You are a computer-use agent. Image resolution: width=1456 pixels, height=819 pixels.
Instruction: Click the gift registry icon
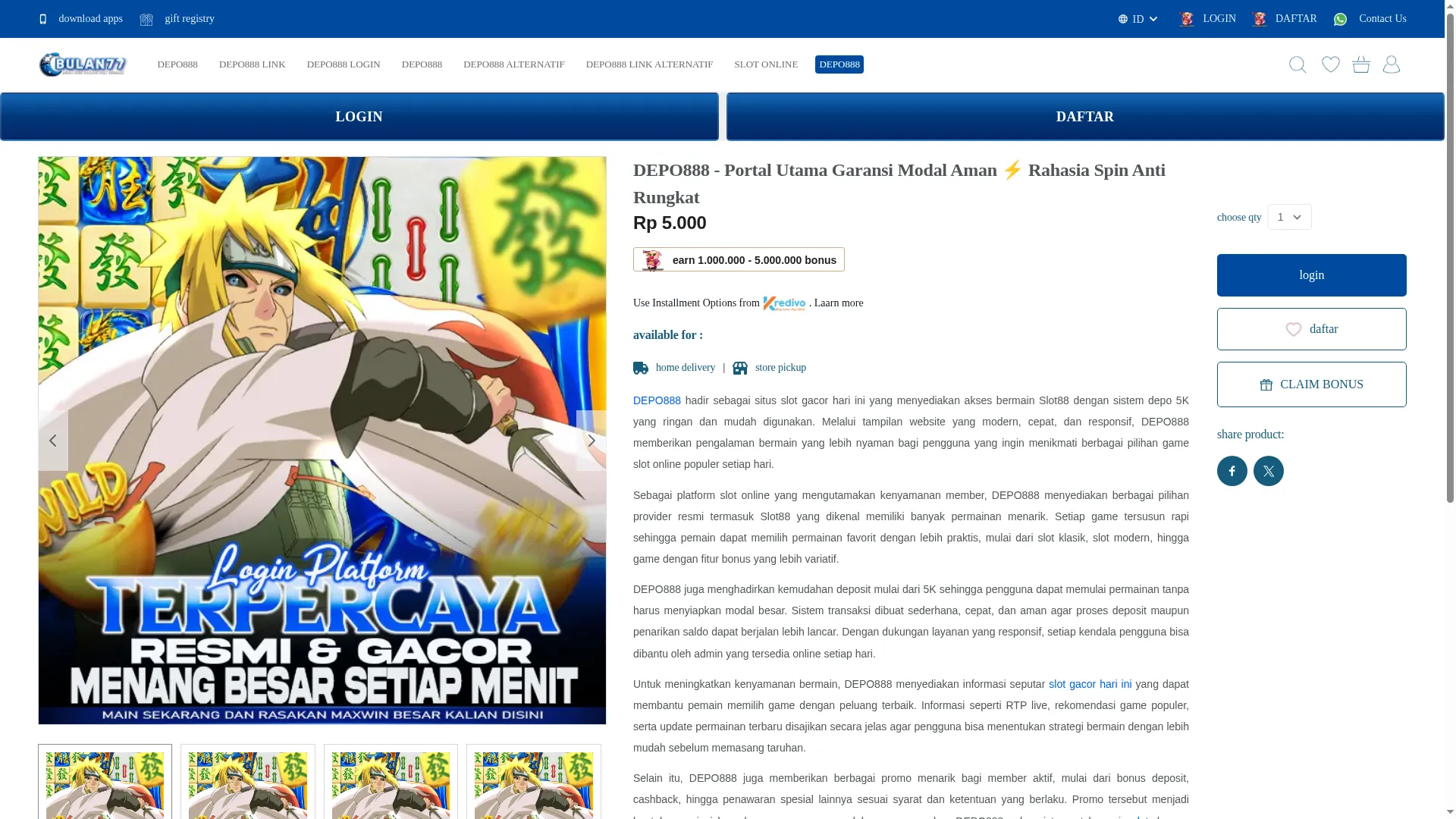click(146, 19)
